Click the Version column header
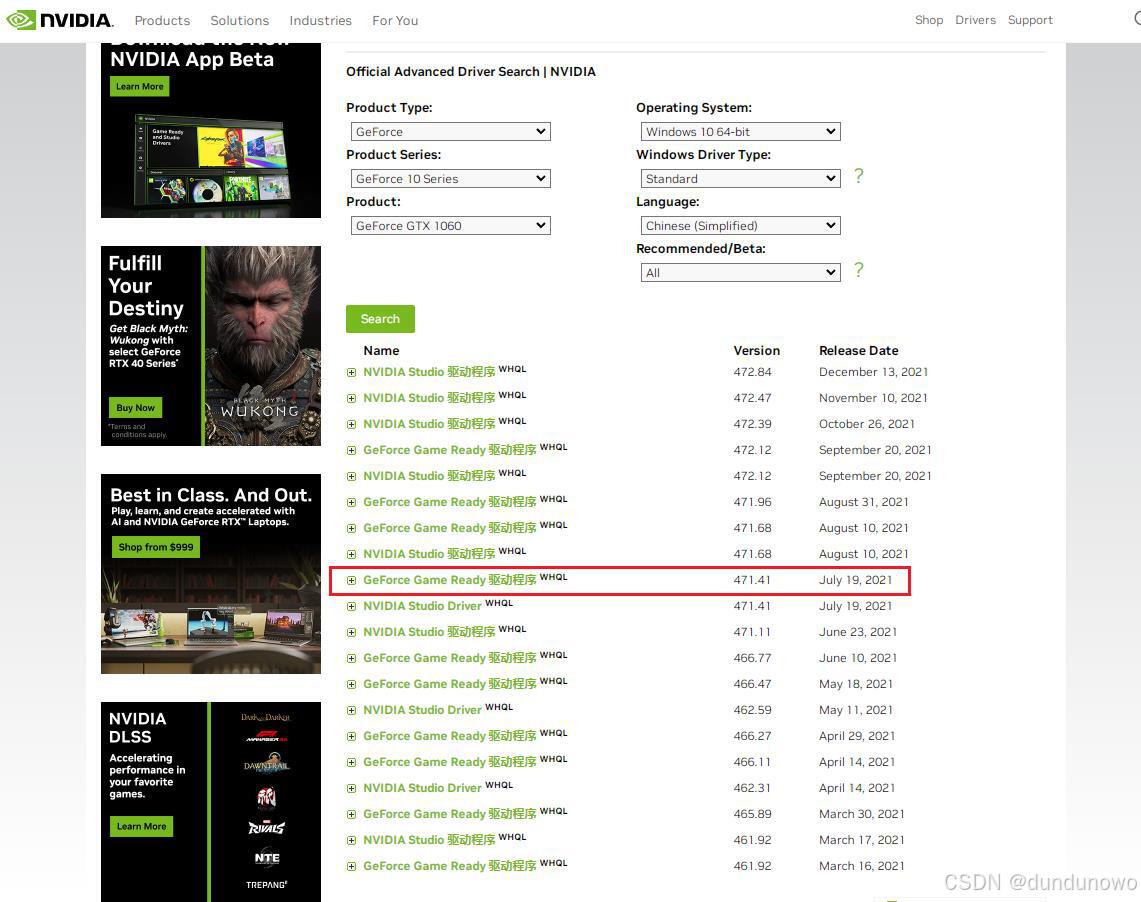 (x=756, y=351)
